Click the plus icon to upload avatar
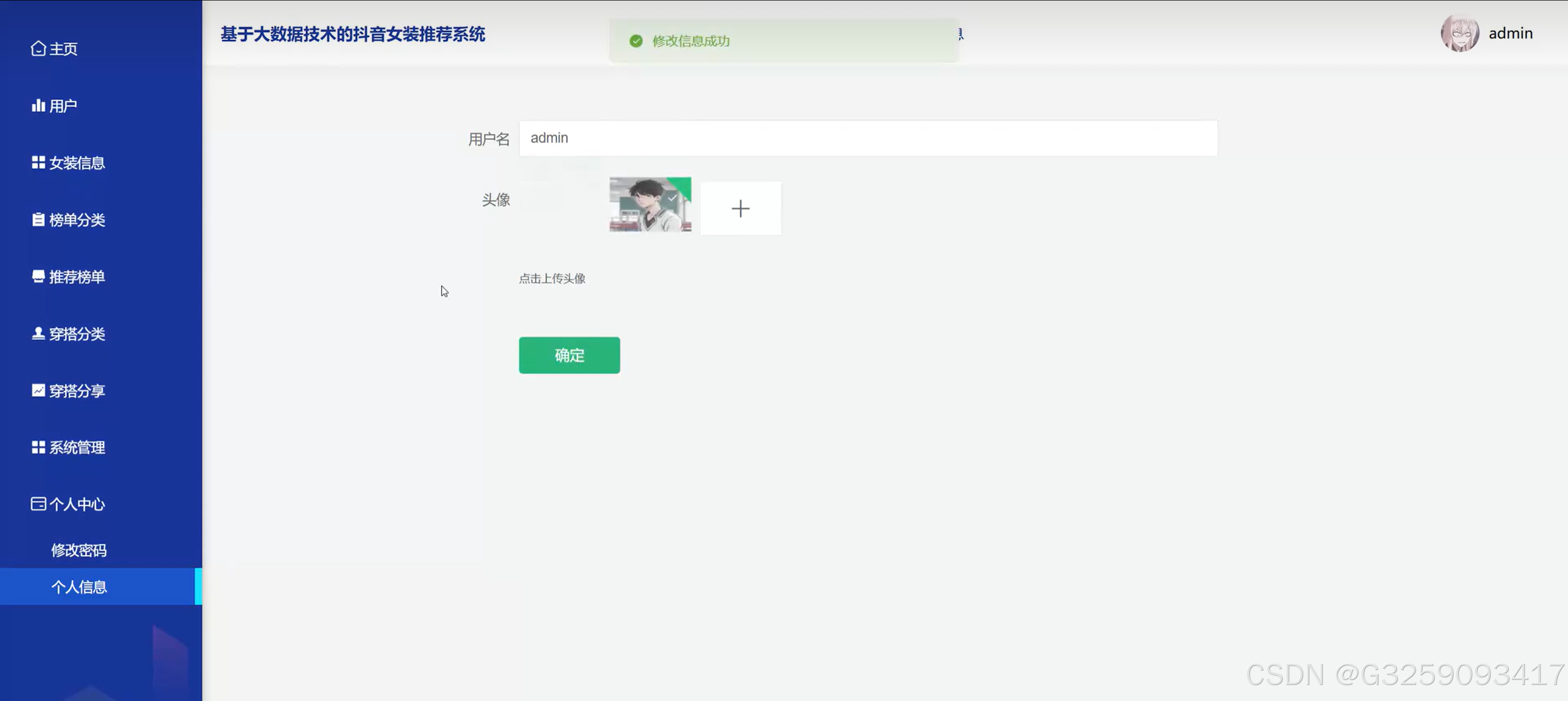 click(x=740, y=209)
